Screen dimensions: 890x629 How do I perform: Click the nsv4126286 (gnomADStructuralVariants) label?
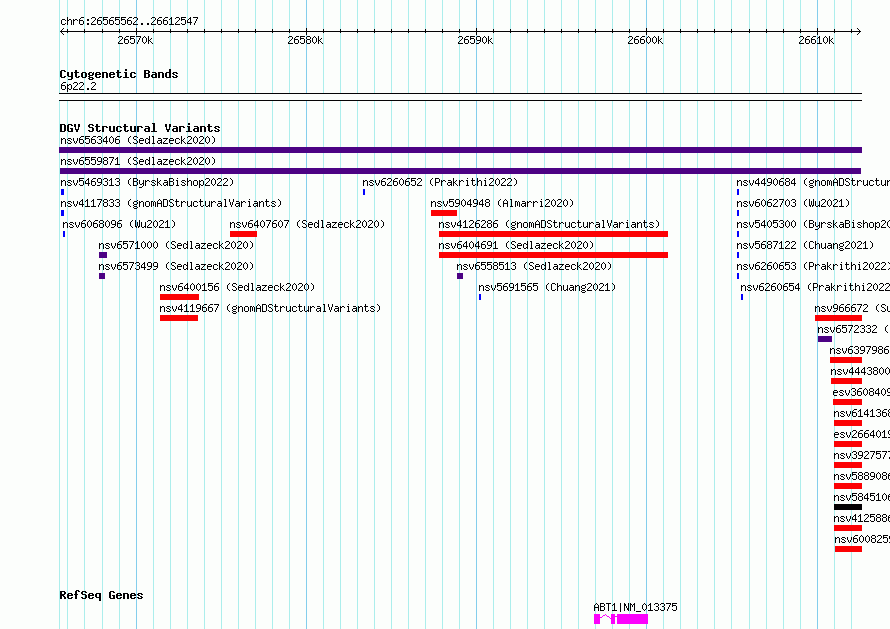point(549,224)
